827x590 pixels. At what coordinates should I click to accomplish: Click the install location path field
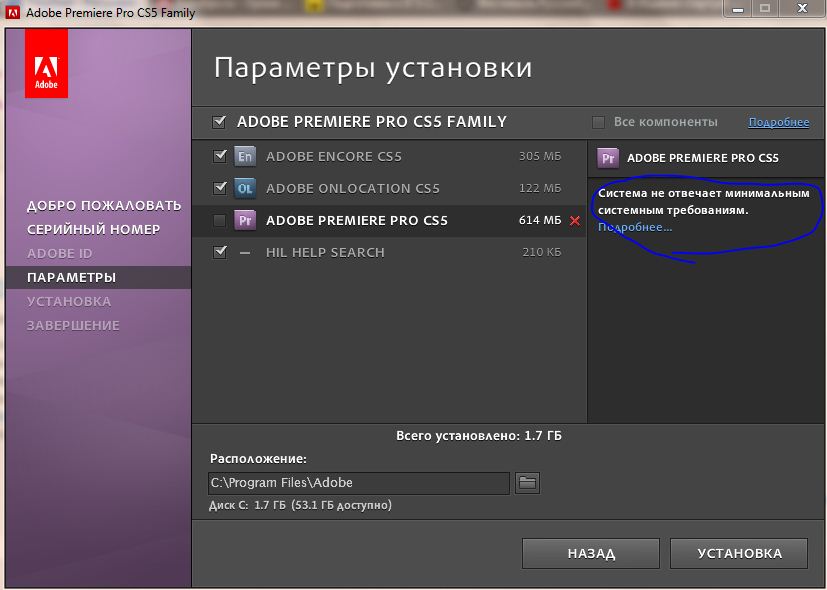click(359, 483)
